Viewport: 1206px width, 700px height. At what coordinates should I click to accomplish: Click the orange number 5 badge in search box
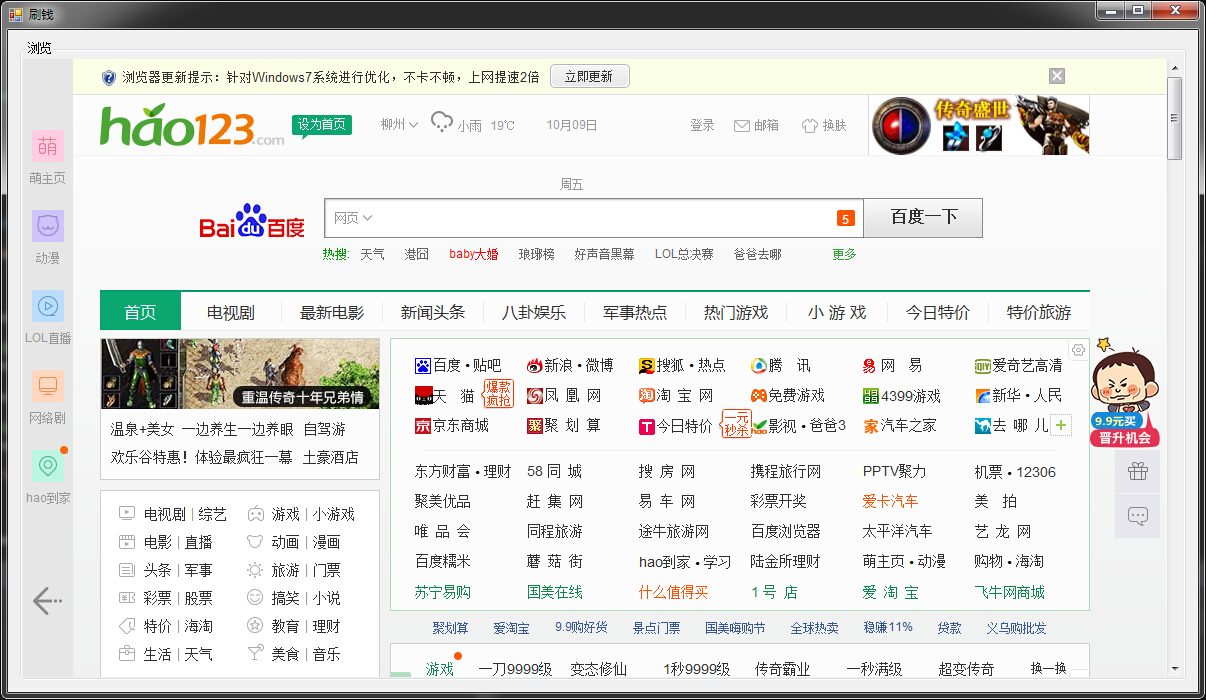tap(845, 218)
